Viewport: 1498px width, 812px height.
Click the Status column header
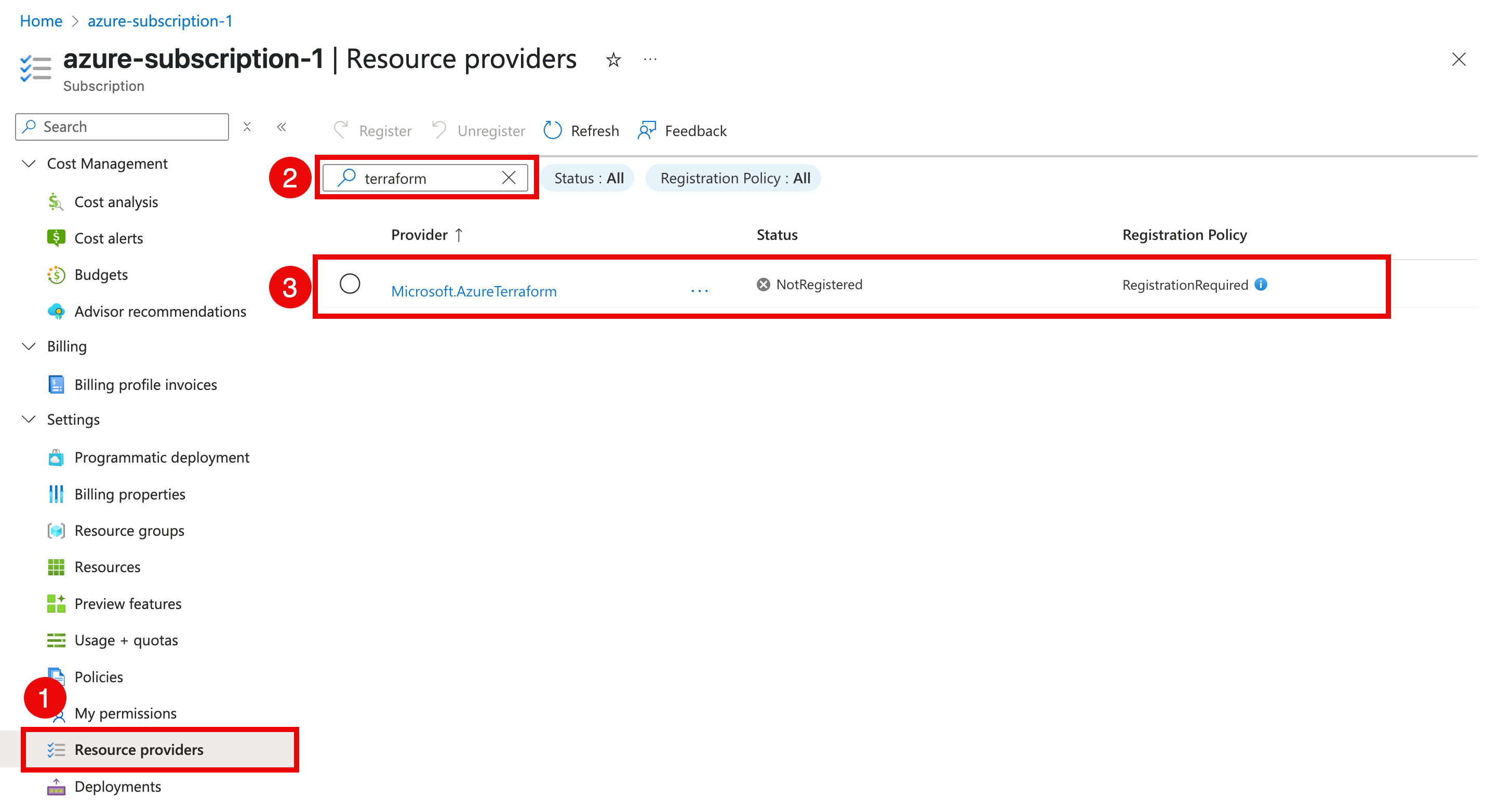coord(777,235)
